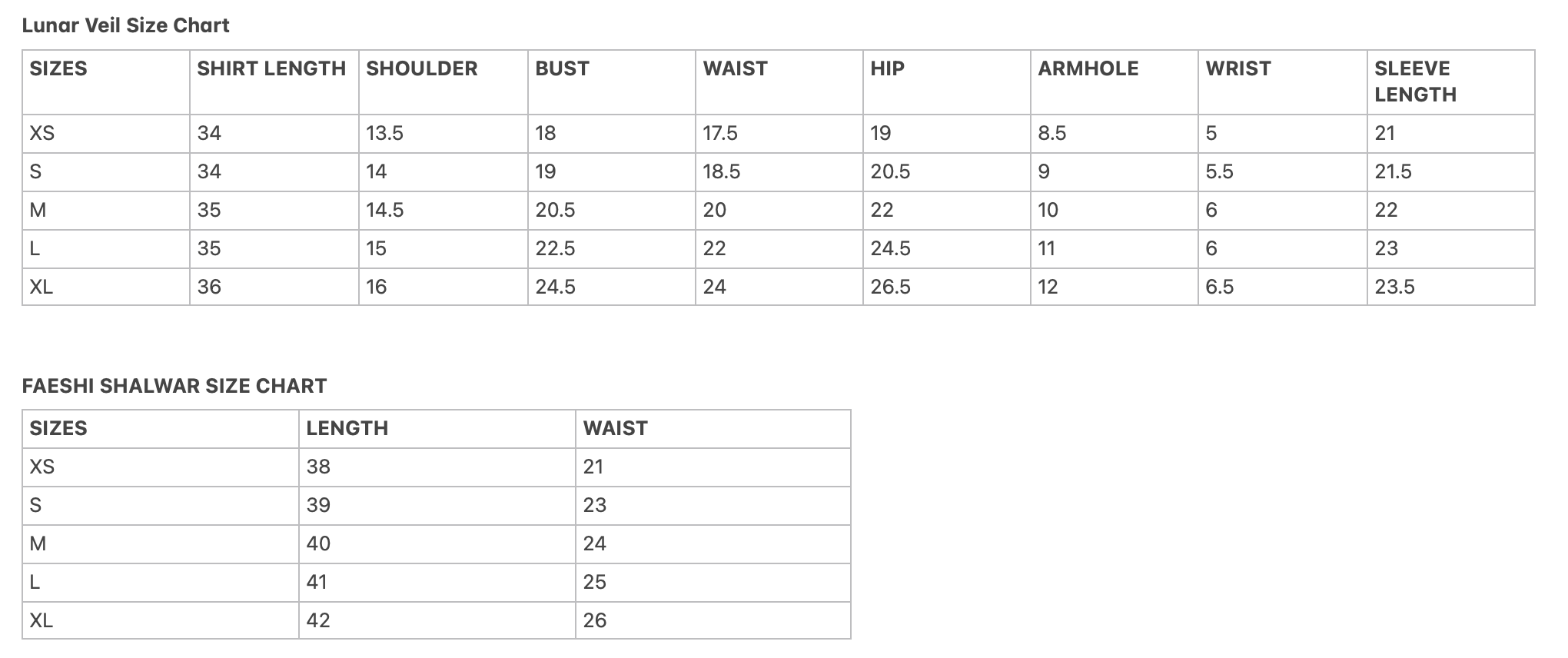
Task: Select the BUST column header
Action: [562, 68]
